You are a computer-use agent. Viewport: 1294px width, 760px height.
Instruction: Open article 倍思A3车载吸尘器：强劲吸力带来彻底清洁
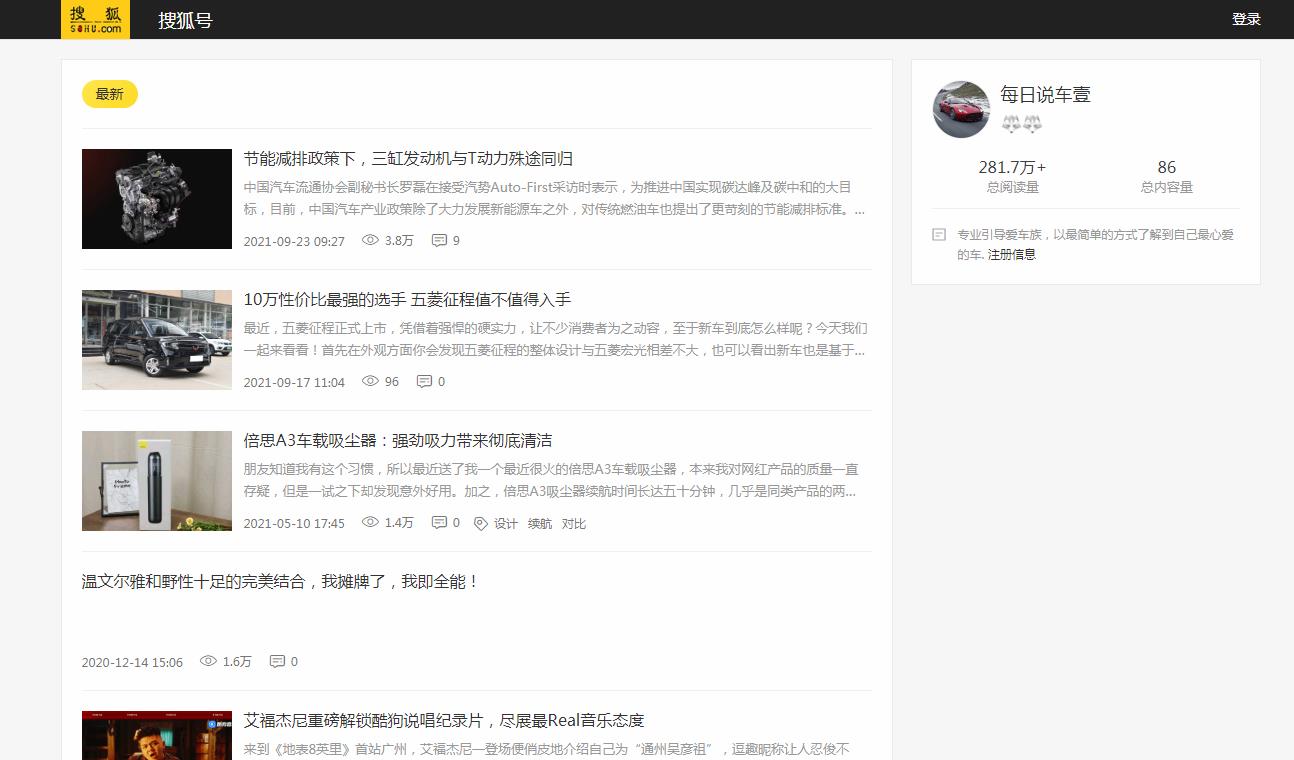pyautogui.click(x=398, y=441)
